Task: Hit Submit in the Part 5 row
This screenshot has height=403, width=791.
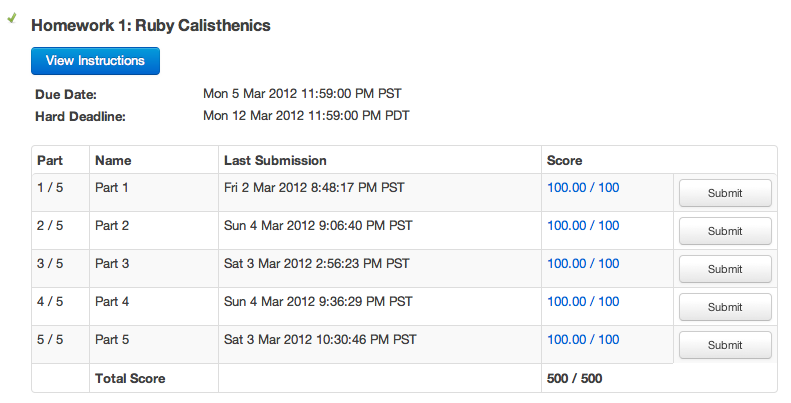Action: pyautogui.click(x=724, y=345)
